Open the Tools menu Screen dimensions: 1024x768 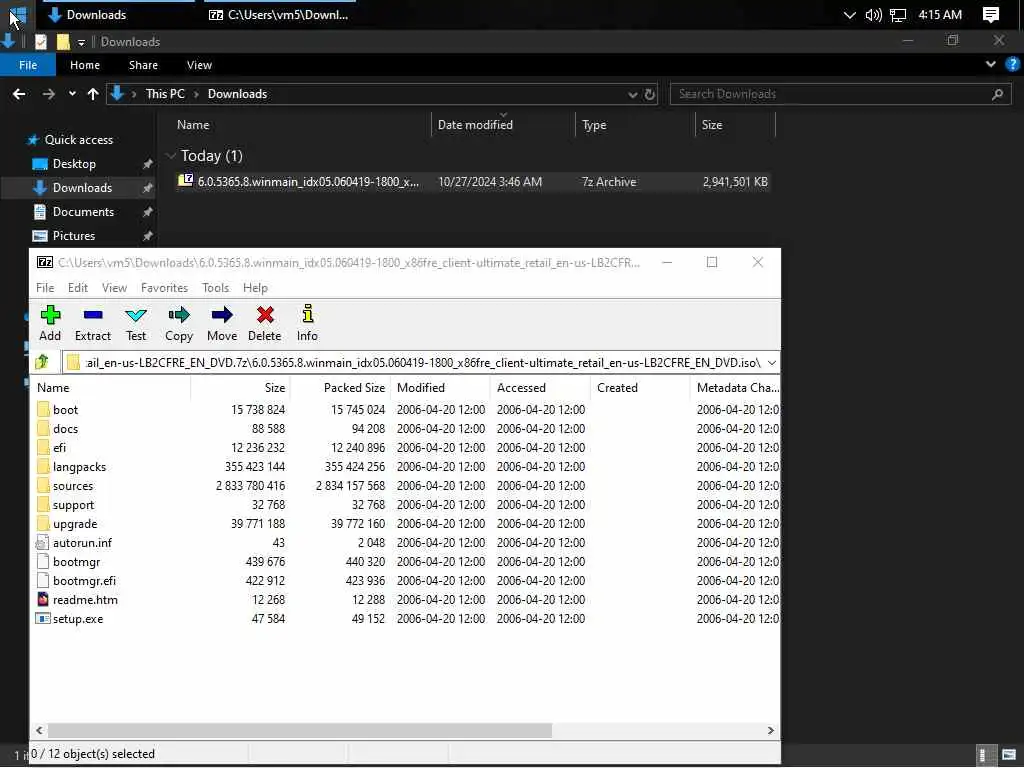(216, 287)
